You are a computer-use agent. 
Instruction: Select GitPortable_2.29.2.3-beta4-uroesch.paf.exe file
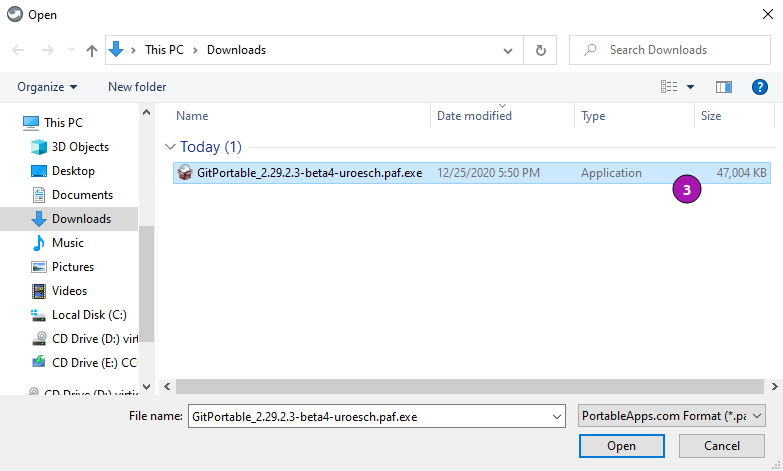click(471, 173)
